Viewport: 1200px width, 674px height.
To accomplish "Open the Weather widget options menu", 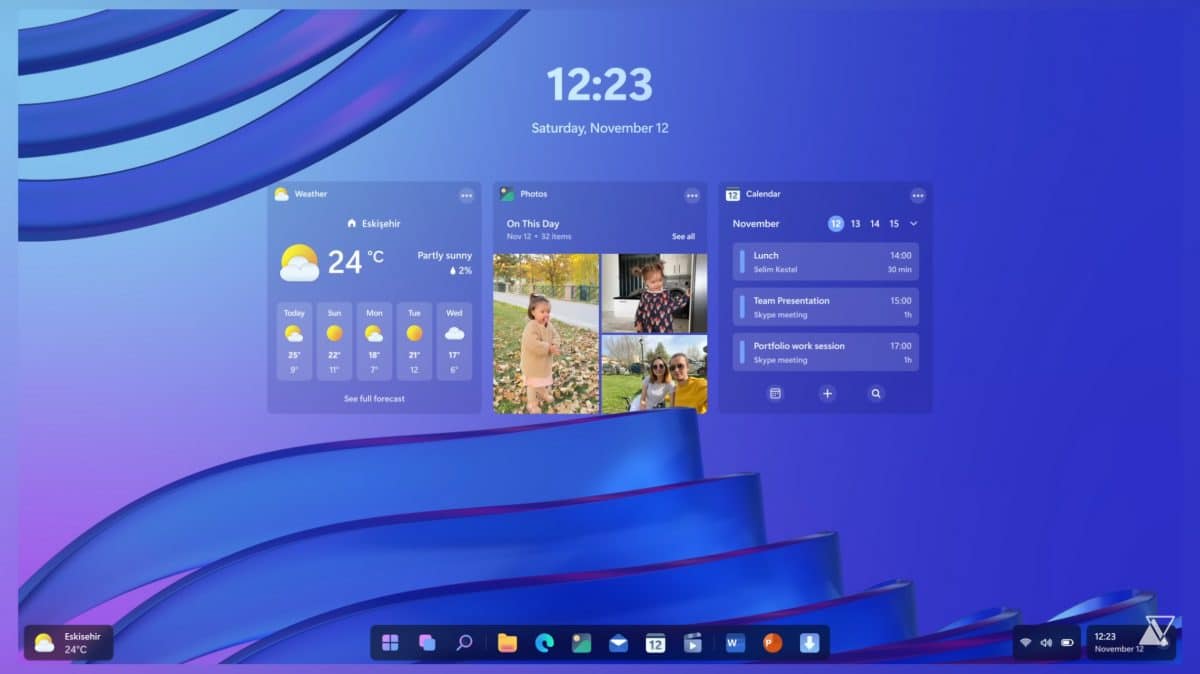I will pos(466,195).
